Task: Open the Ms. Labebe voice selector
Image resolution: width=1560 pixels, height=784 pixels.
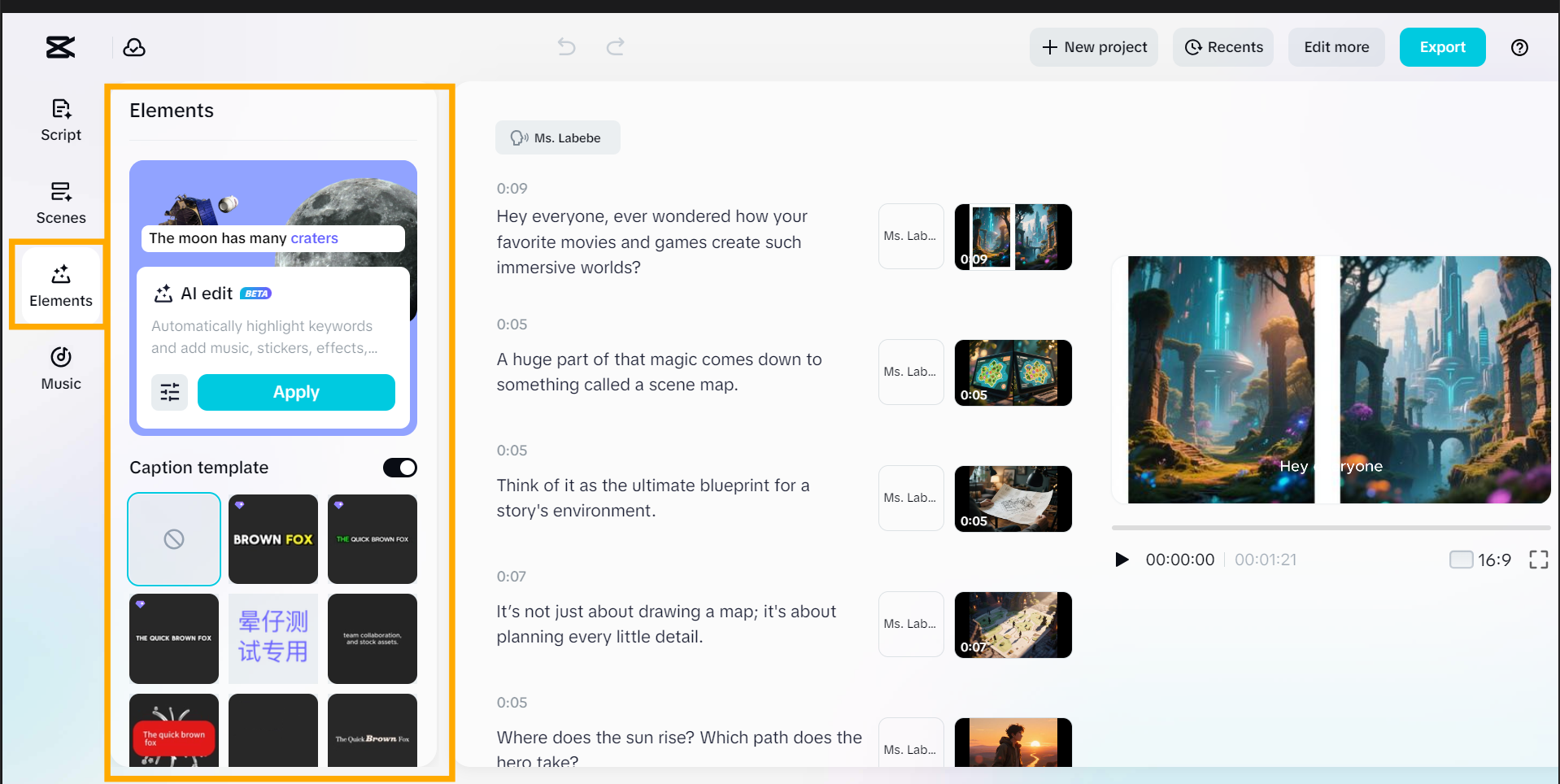Action: pyautogui.click(x=557, y=138)
